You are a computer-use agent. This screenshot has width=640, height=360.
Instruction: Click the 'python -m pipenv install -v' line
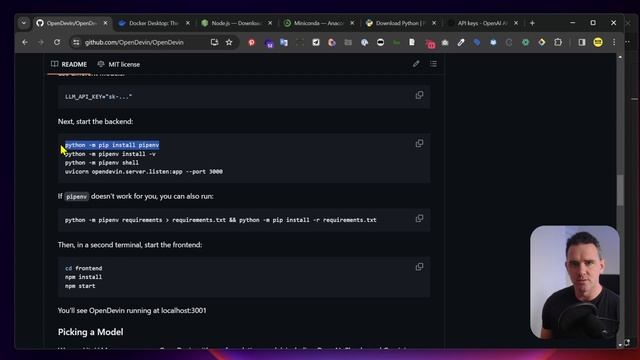click(110, 154)
